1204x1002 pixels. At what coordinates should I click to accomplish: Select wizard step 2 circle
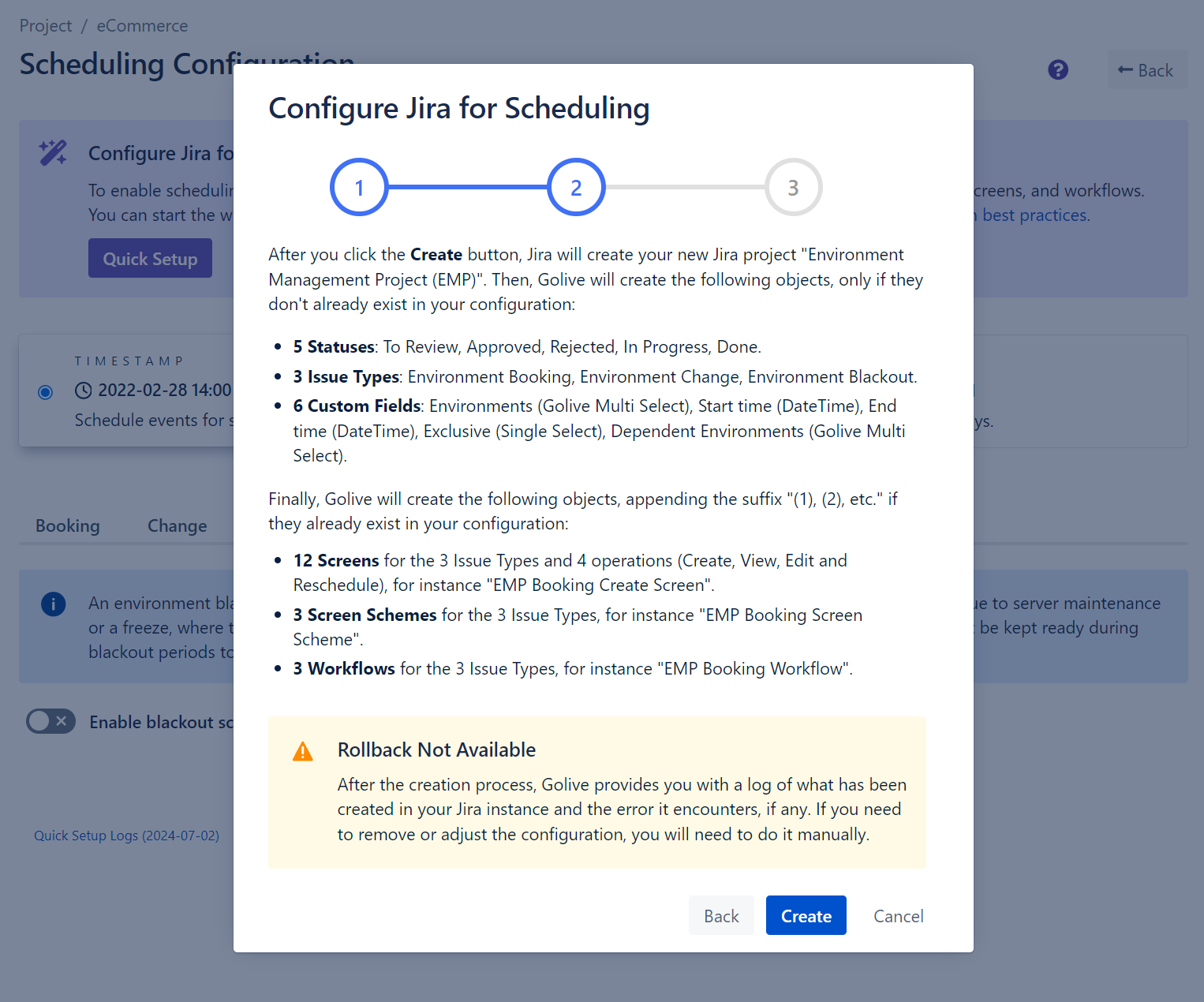[576, 188]
